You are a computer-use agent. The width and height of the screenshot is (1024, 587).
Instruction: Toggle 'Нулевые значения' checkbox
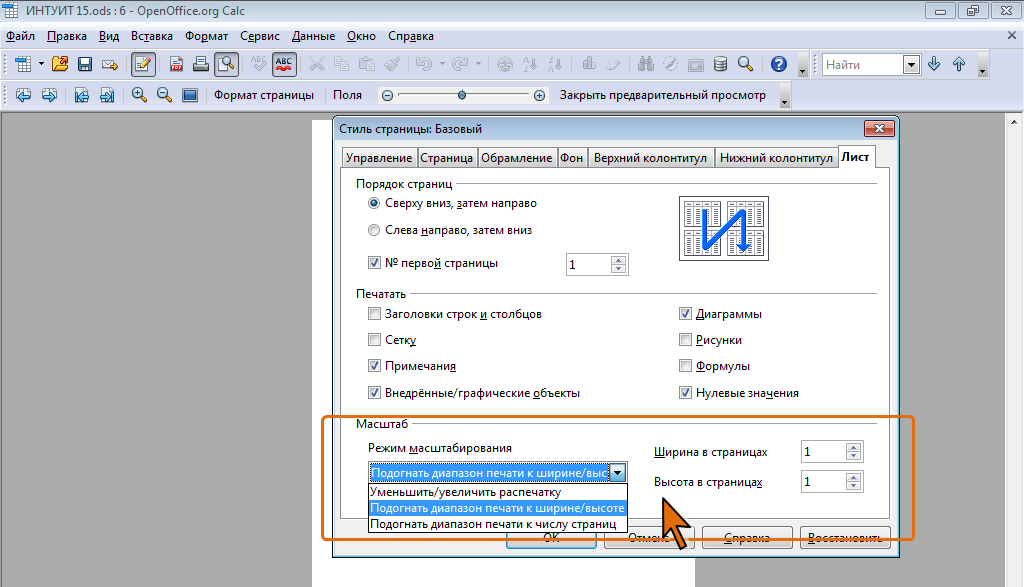pos(685,392)
